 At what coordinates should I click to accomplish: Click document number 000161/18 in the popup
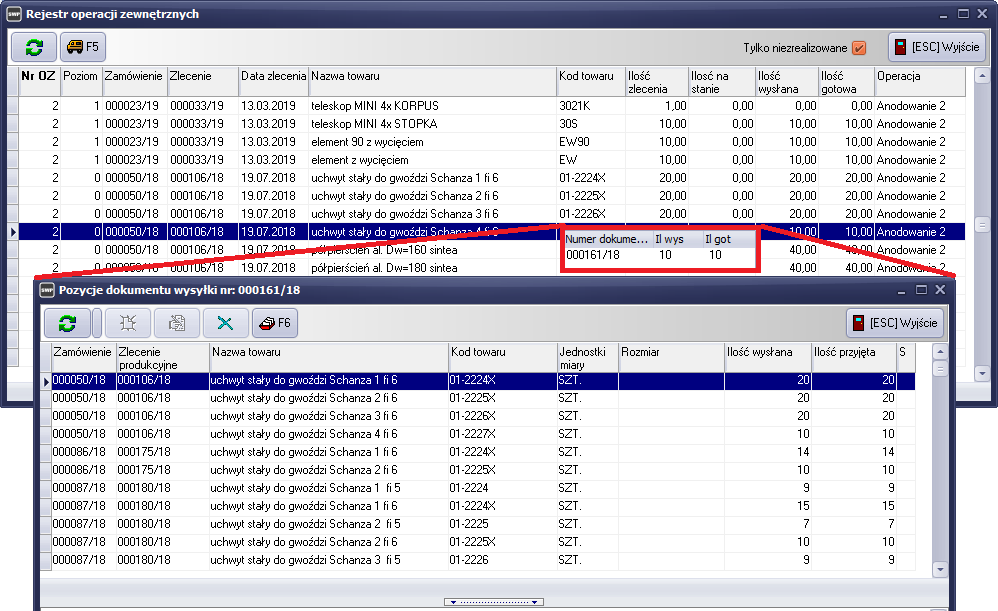click(x=592, y=255)
